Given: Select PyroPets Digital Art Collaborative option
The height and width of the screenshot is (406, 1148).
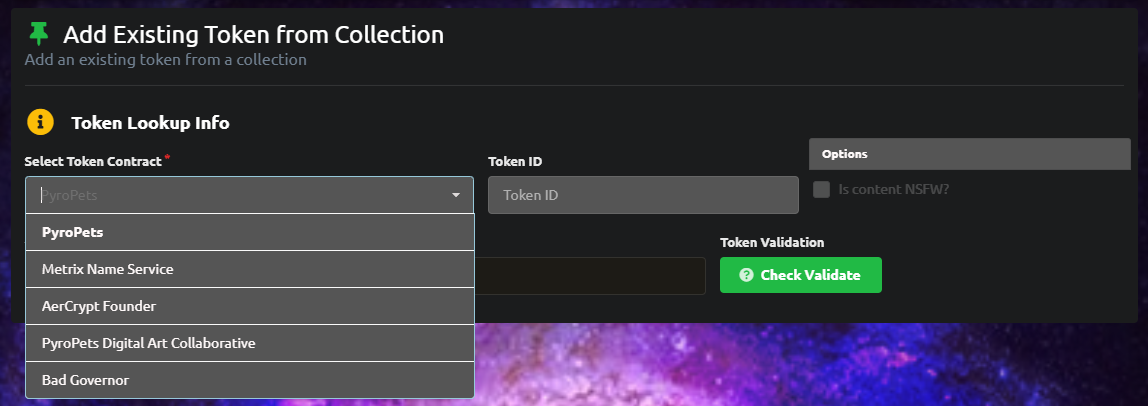Looking at the screenshot, I should pyautogui.click(x=250, y=343).
